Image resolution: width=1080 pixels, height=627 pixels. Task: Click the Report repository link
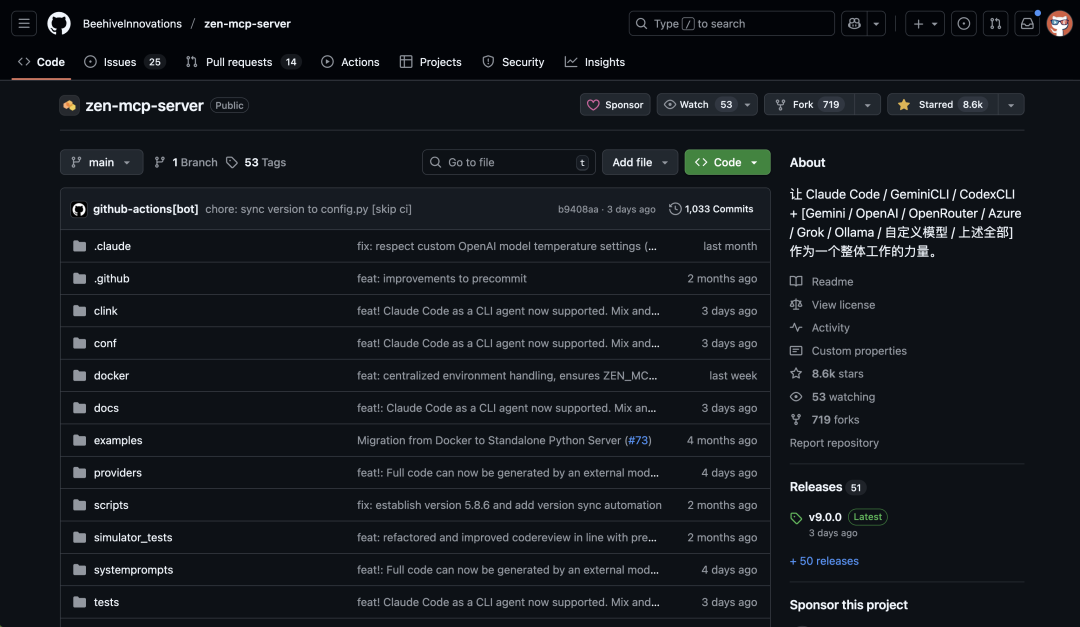coord(834,443)
